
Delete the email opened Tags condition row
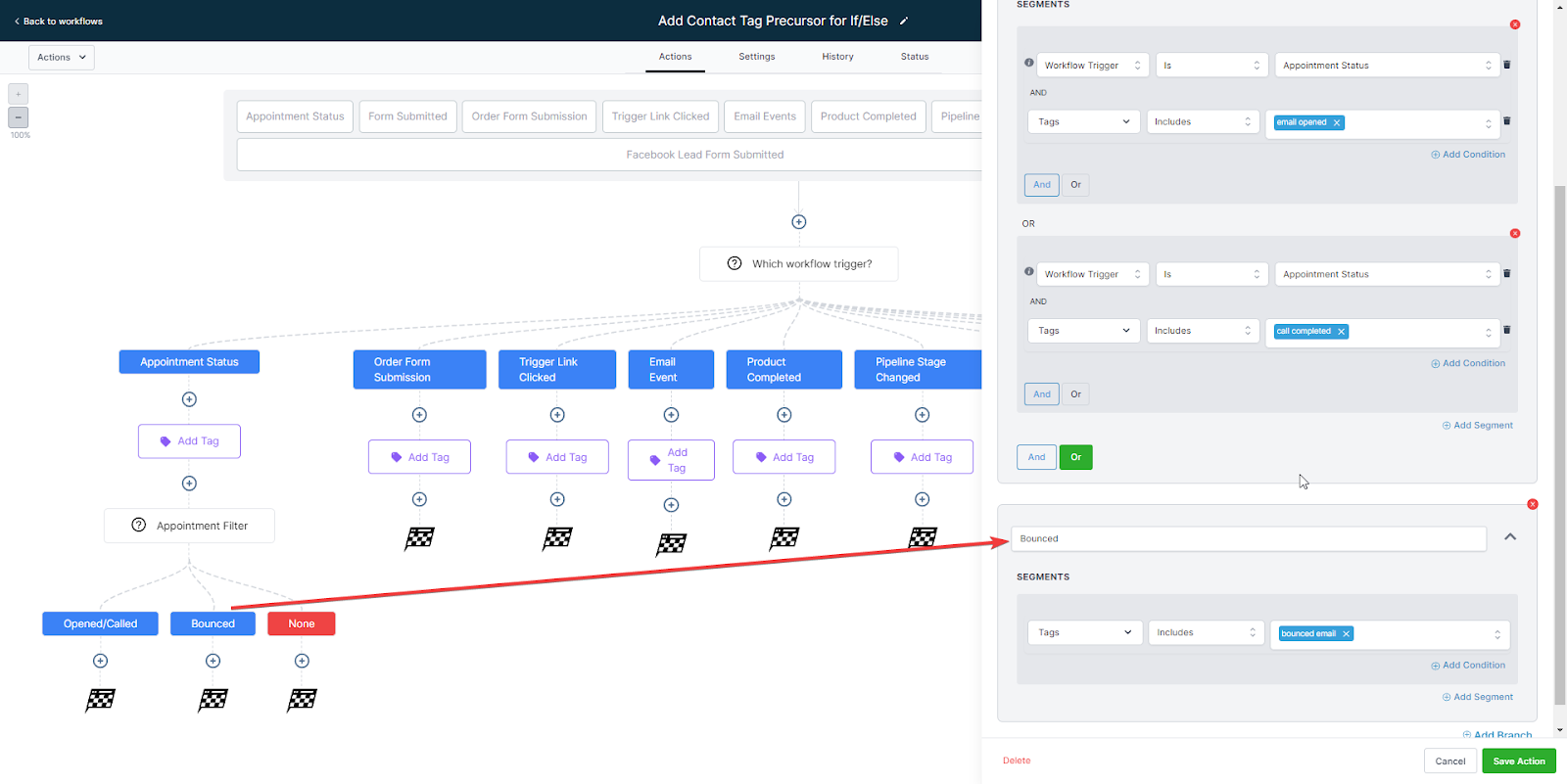(x=1506, y=121)
